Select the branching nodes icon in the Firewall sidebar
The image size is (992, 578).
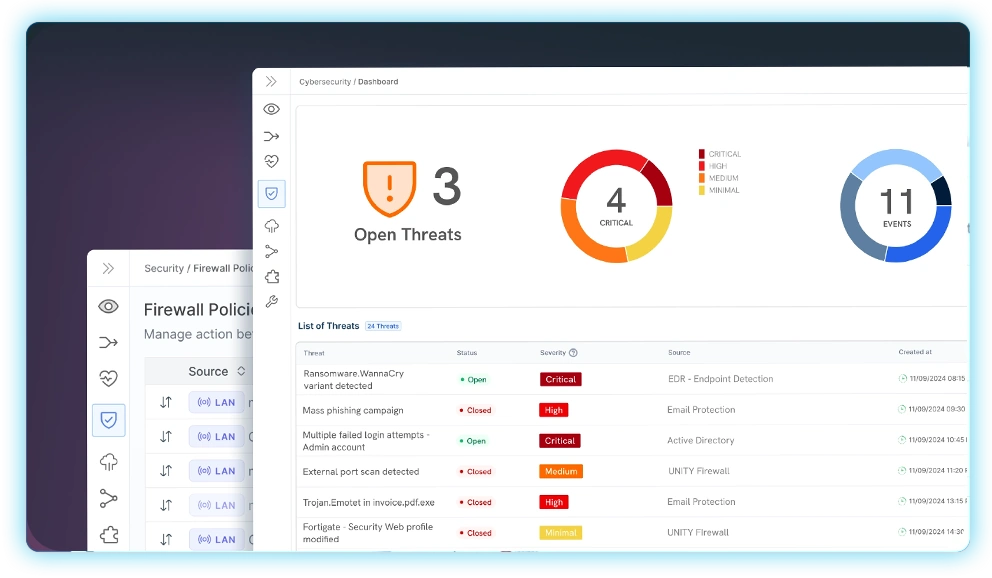108,498
